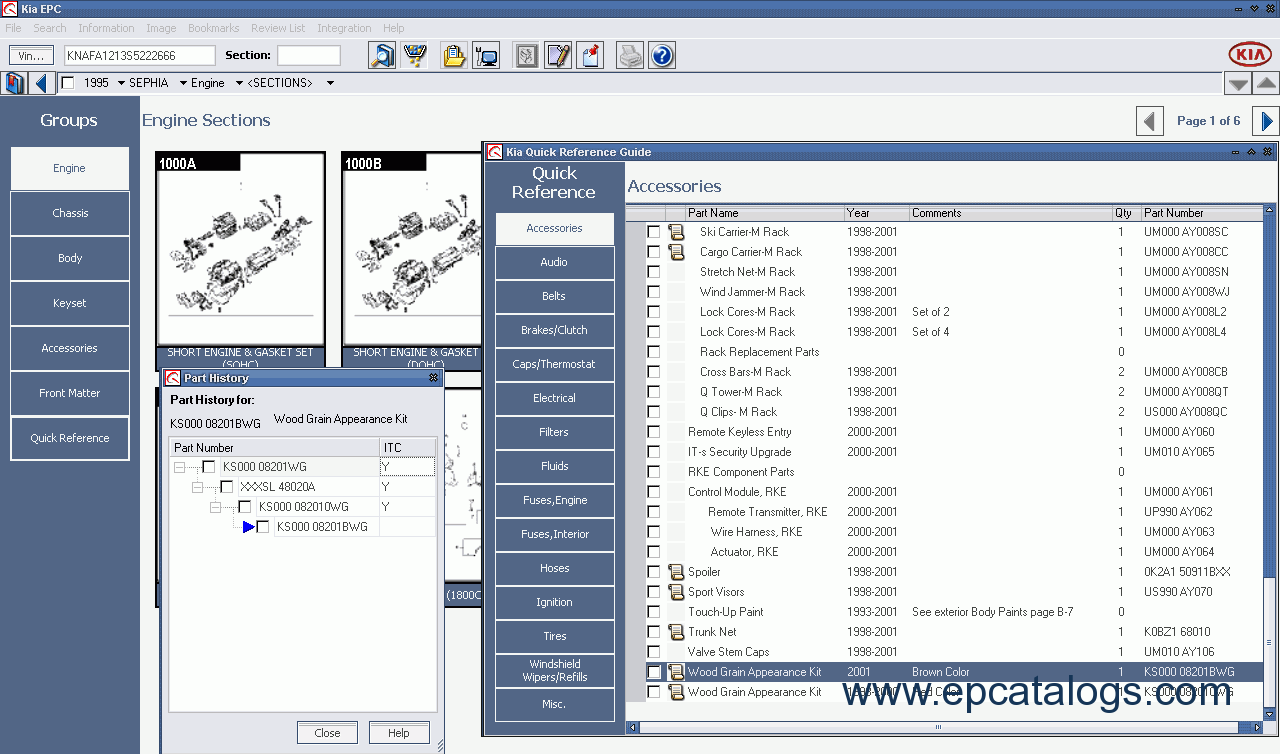The width and height of the screenshot is (1280, 754).
Task: Go back using the blue left arrow
Action: (41, 83)
